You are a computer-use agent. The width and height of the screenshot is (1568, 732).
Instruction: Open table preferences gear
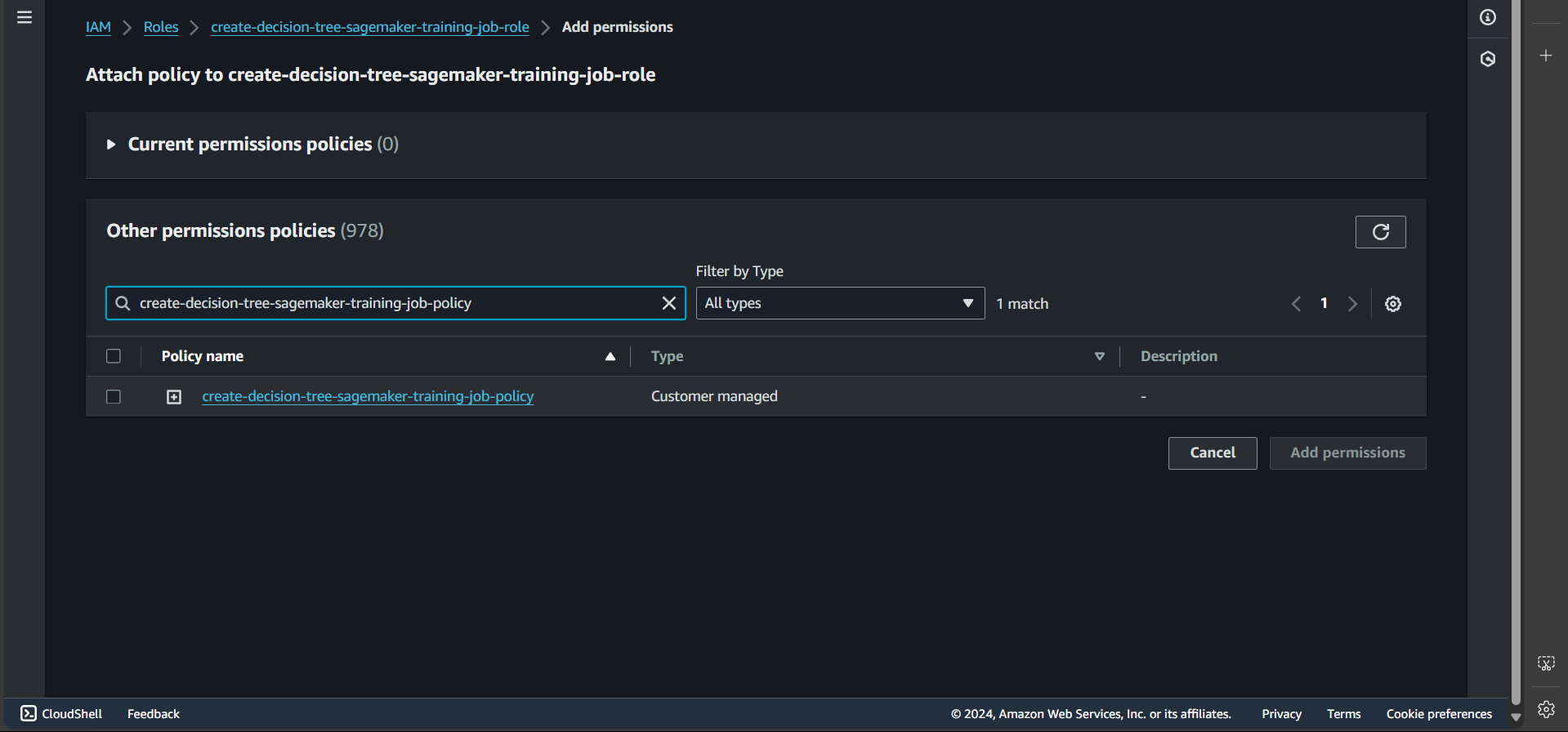point(1393,304)
